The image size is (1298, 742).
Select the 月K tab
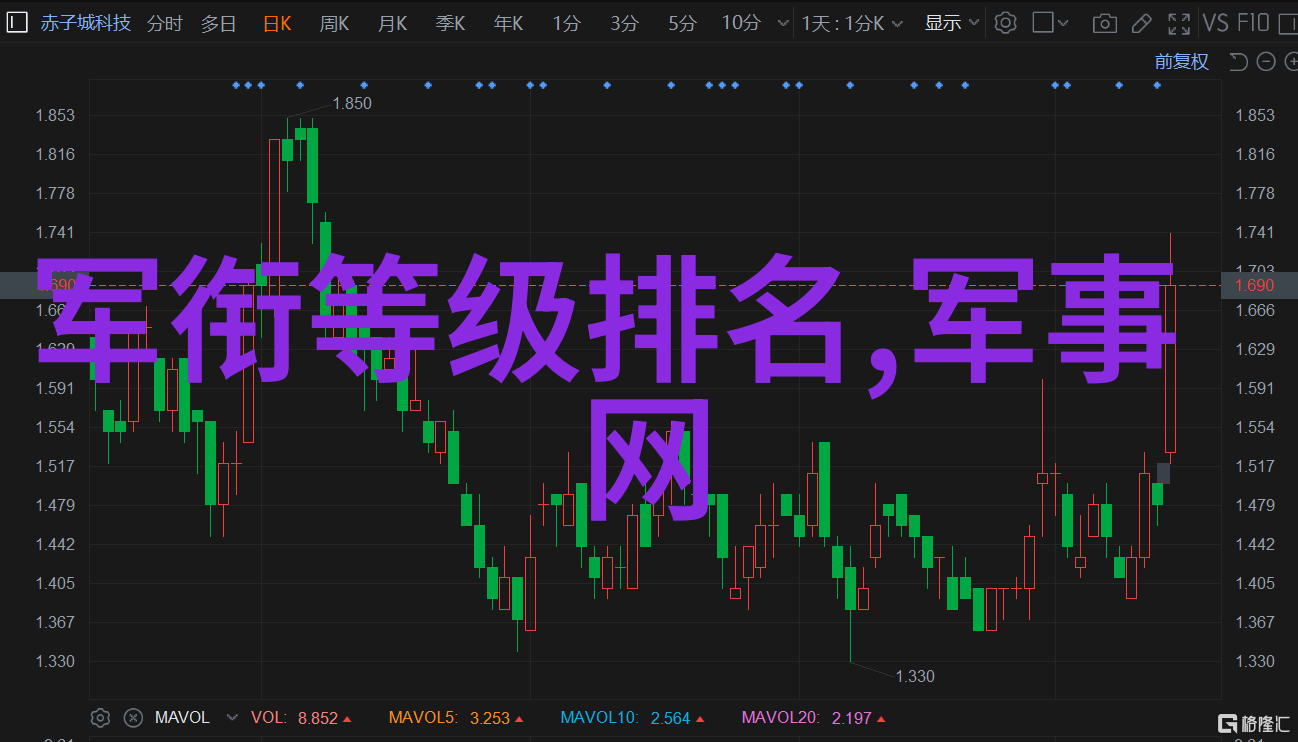pos(392,22)
